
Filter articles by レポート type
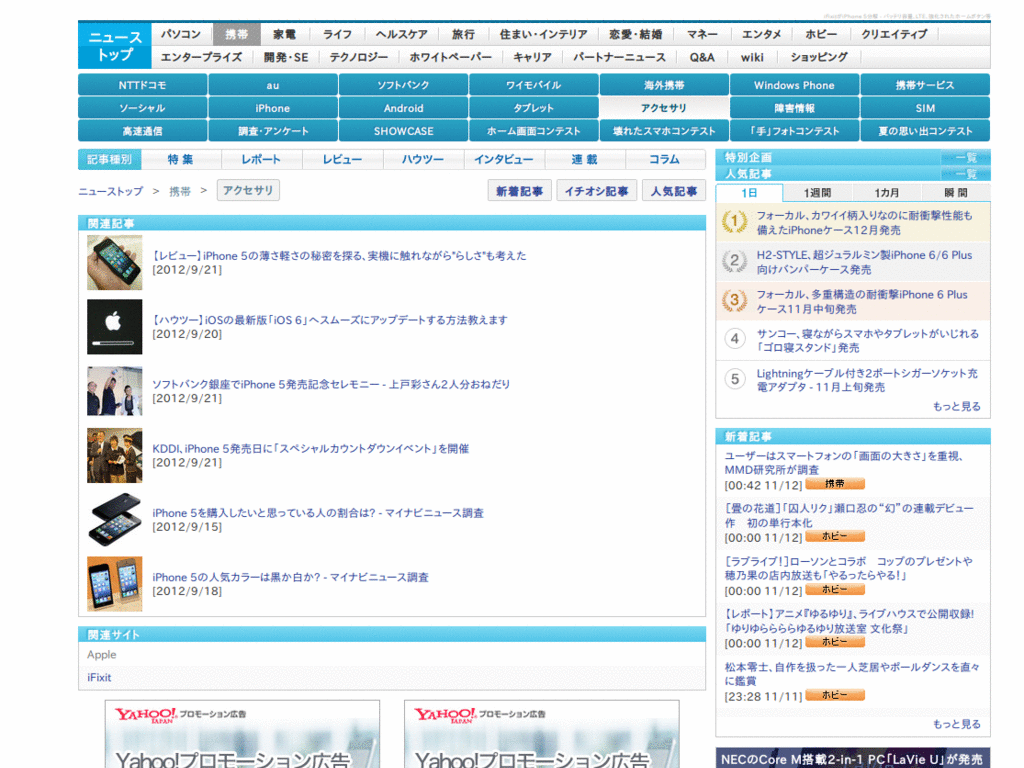261,159
